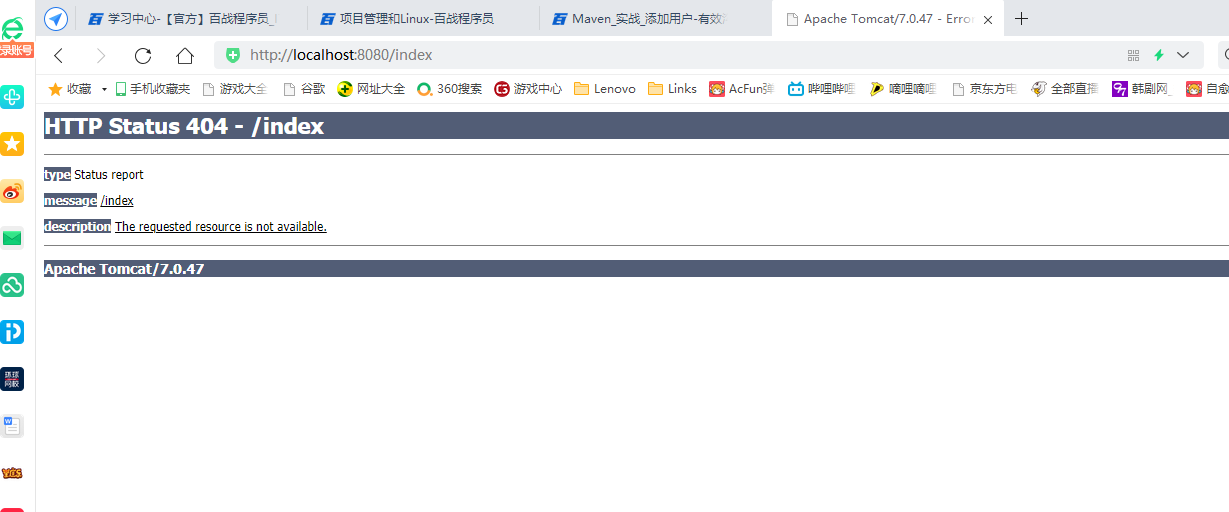The height and width of the screenshot is (512, 1229).
Task: Open a new tab with plus button
Action: pyautogui.click(x=1021, y=19)
